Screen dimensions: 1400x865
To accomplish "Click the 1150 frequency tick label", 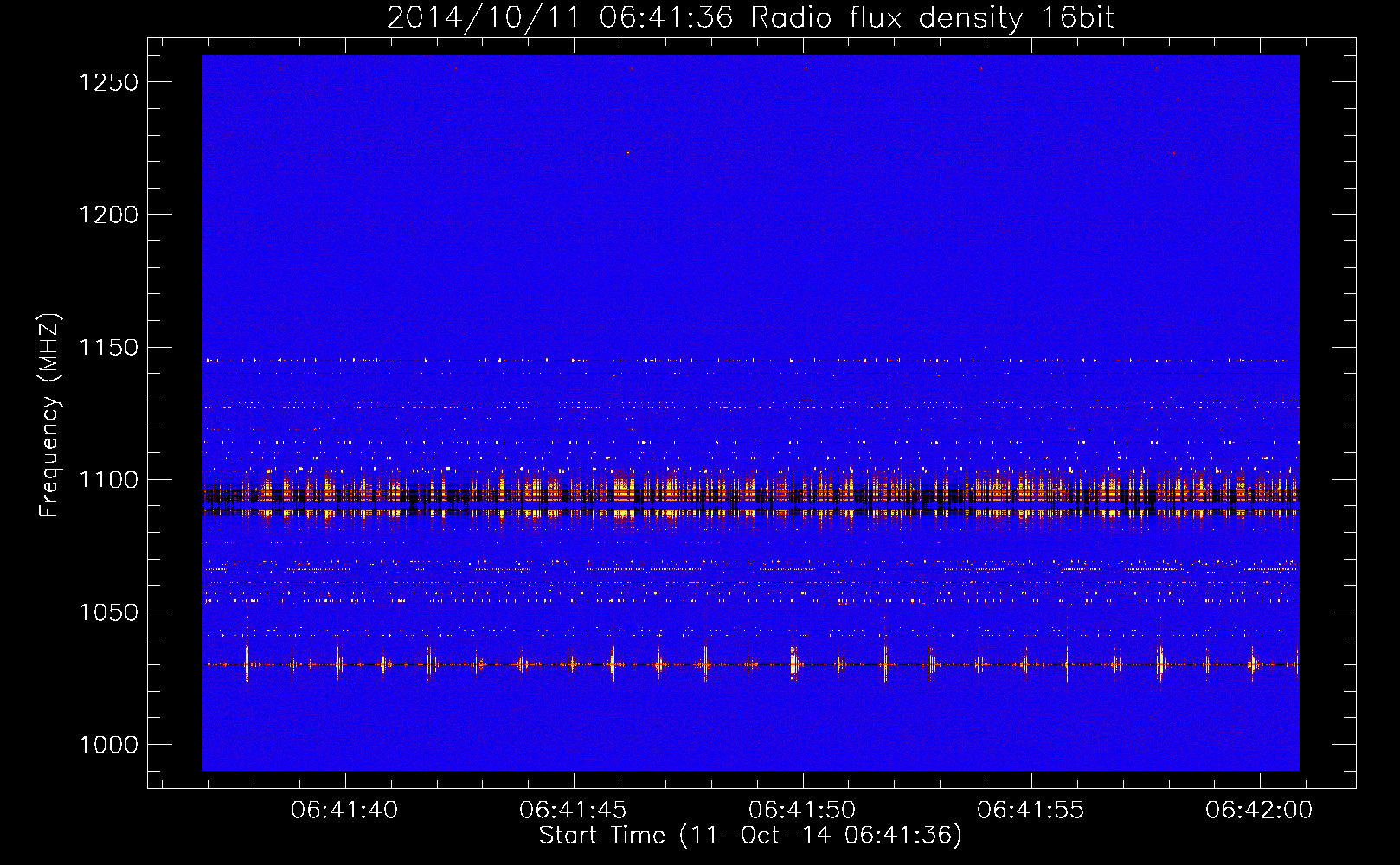I will (108, 348).
